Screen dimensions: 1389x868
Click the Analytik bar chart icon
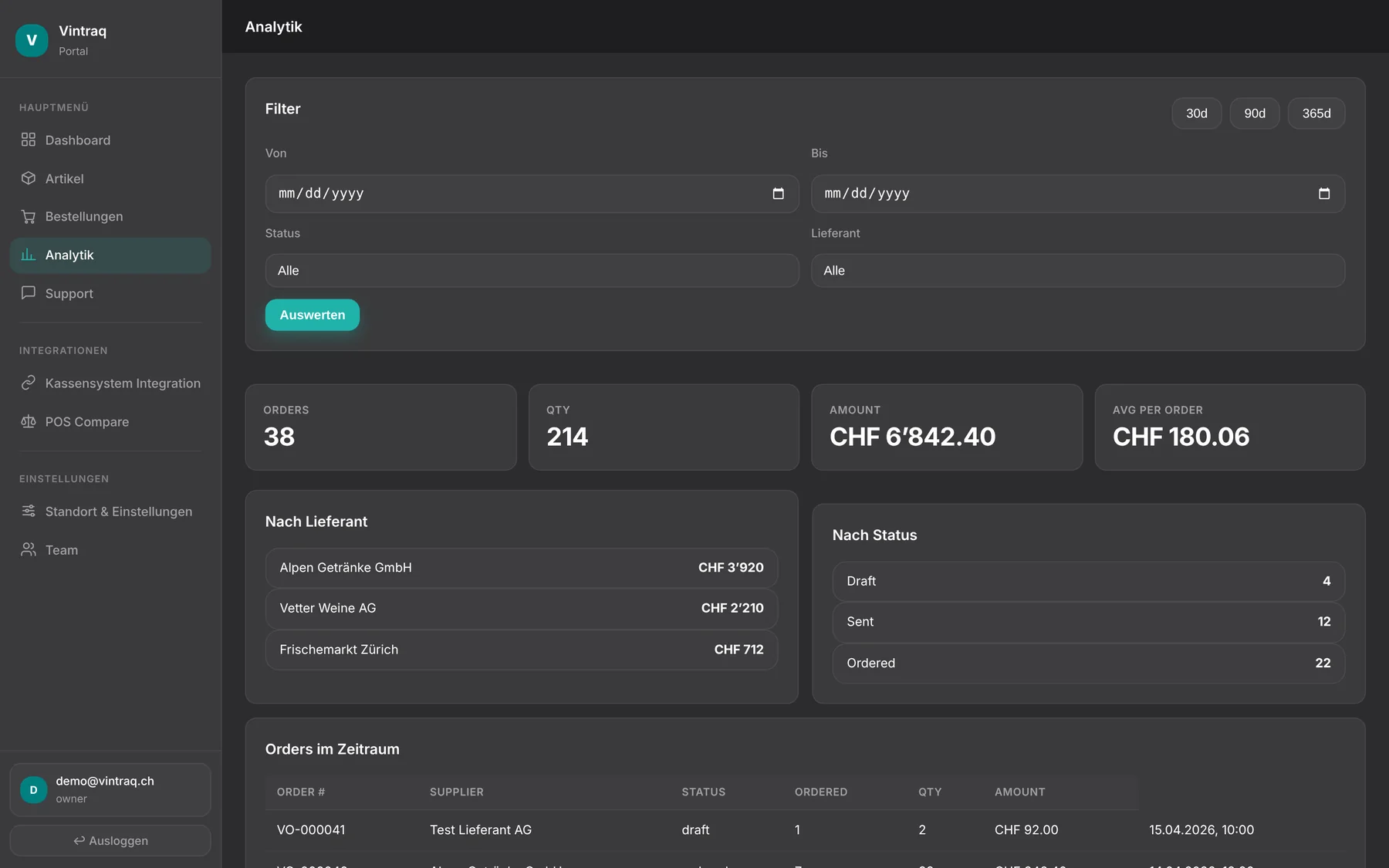29,255
